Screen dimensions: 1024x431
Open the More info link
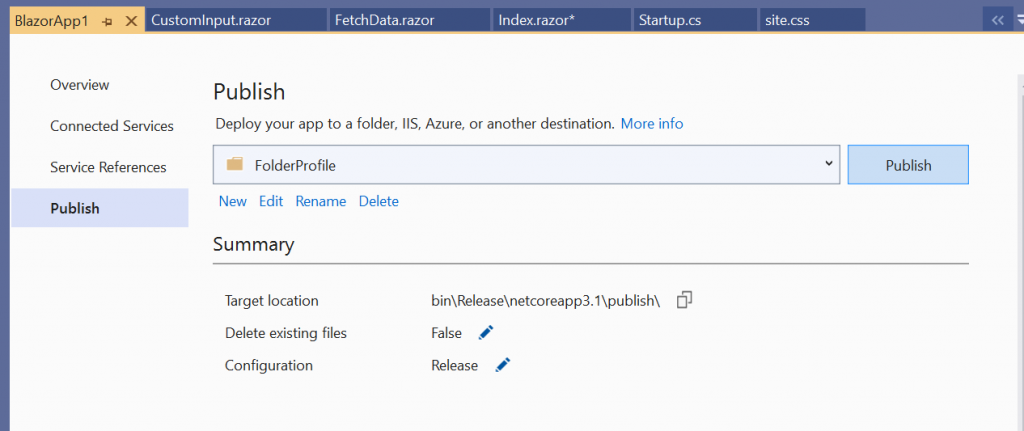click(652, 124)
